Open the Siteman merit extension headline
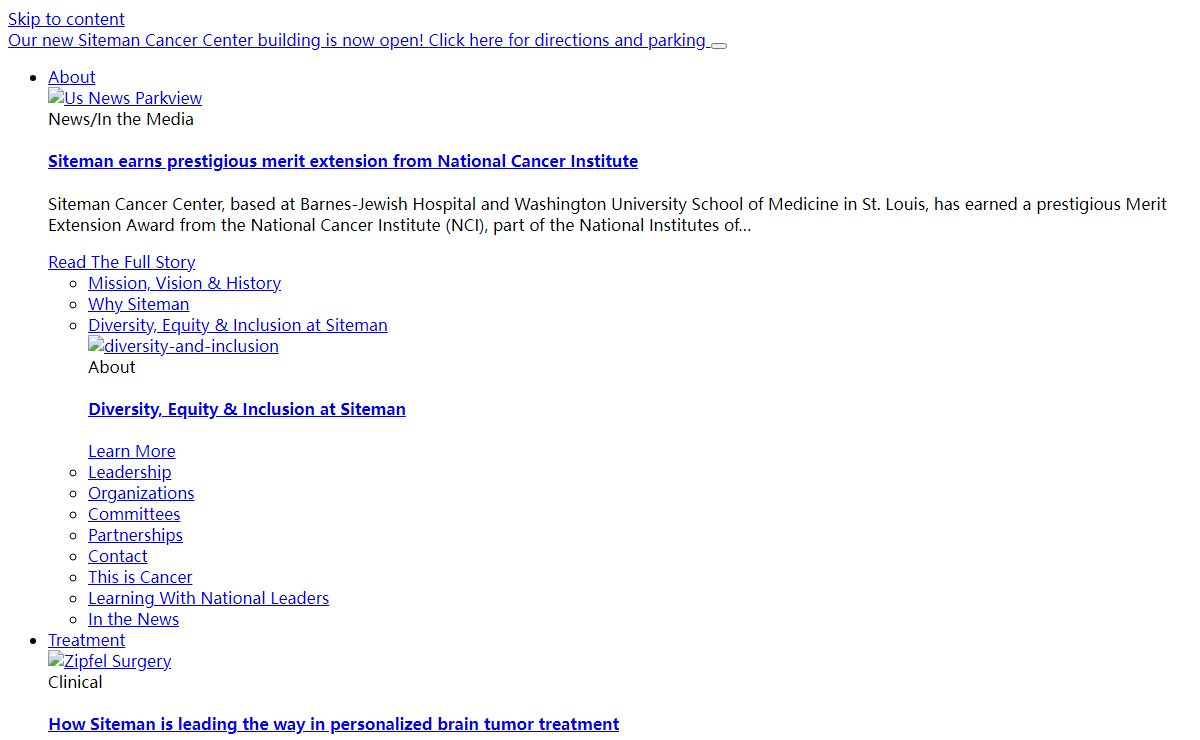Screen dimensions: 1200x740 [x=343, y=161]
